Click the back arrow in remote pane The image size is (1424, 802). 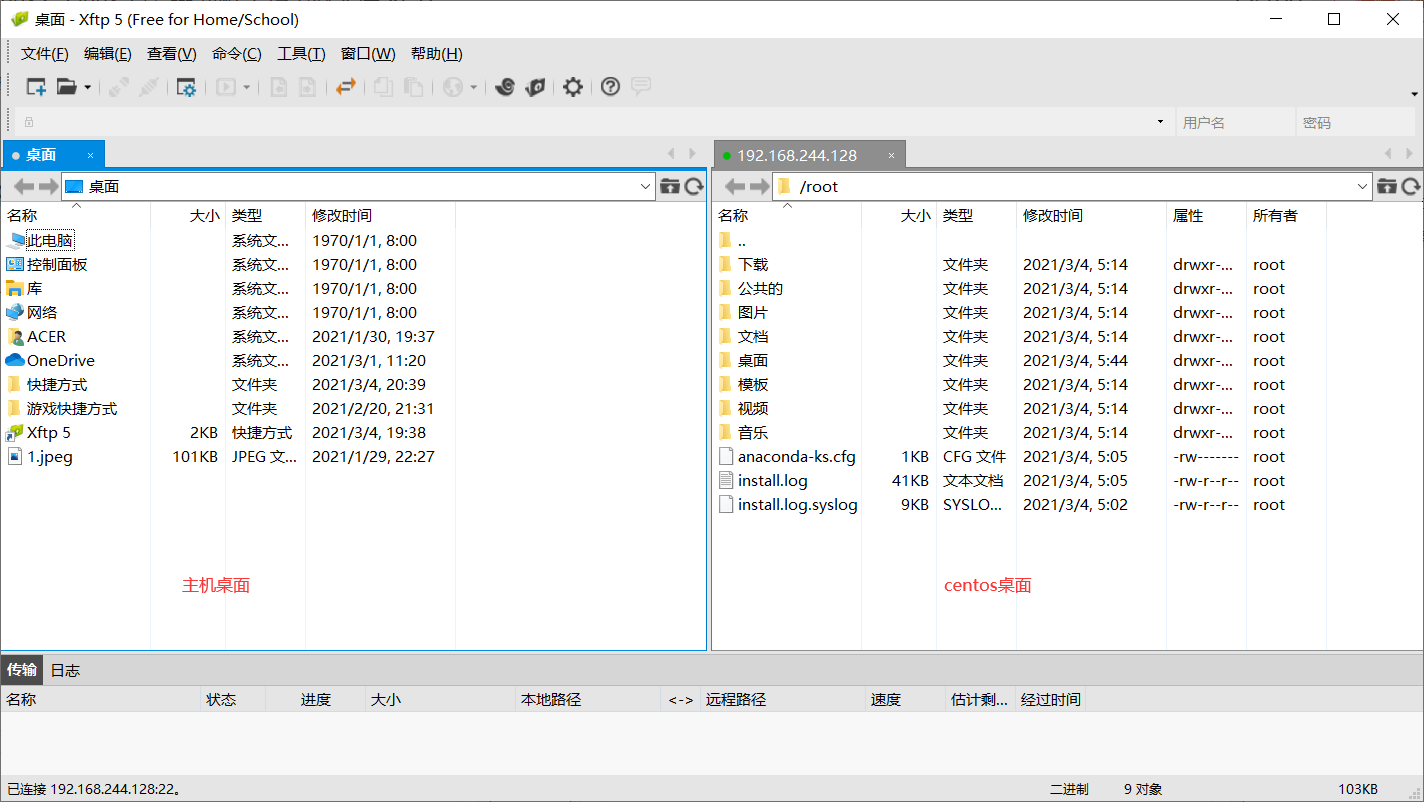pyautogui.click(x=735, y=186)
